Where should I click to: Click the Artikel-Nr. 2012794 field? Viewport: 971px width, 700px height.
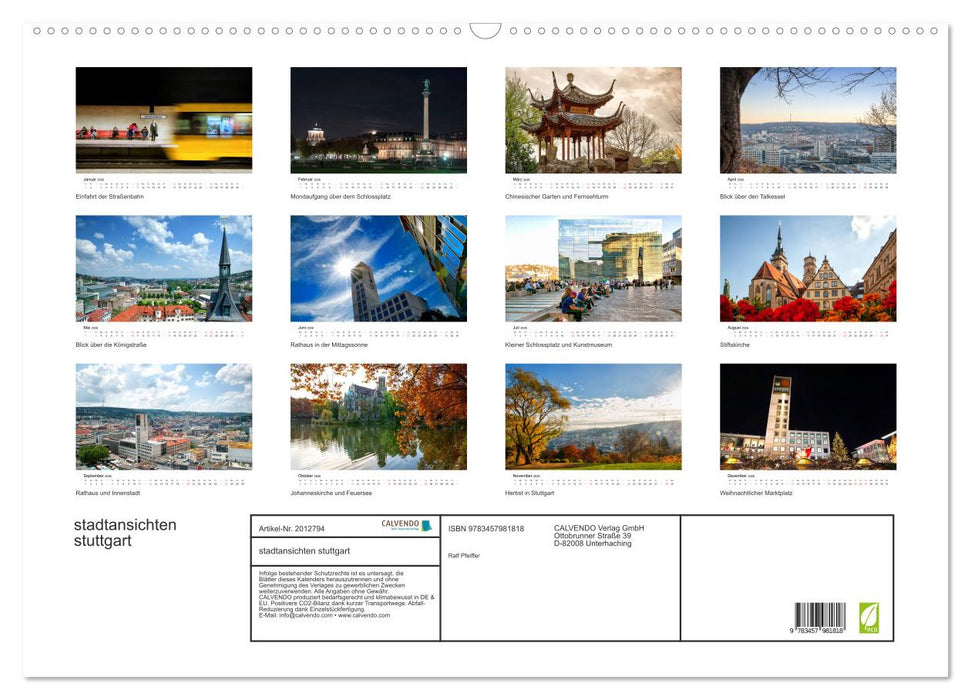coord(294,527)
